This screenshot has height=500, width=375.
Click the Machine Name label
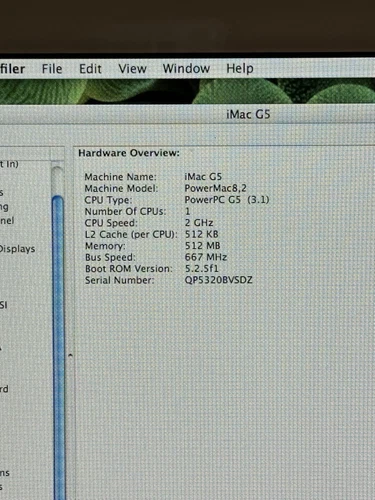pyautogui.click(x=120, y=177)
